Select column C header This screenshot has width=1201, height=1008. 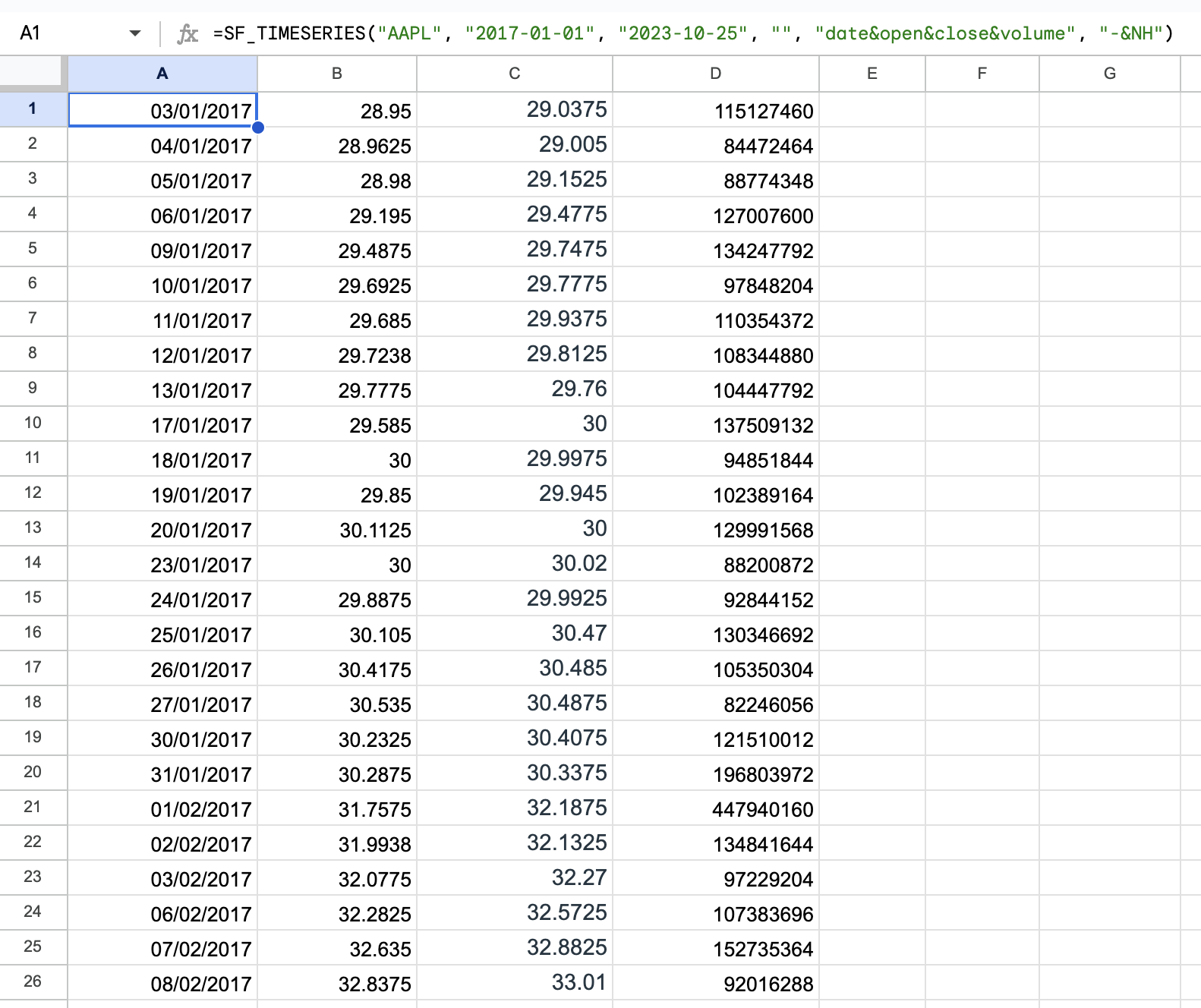click(515, 74)
